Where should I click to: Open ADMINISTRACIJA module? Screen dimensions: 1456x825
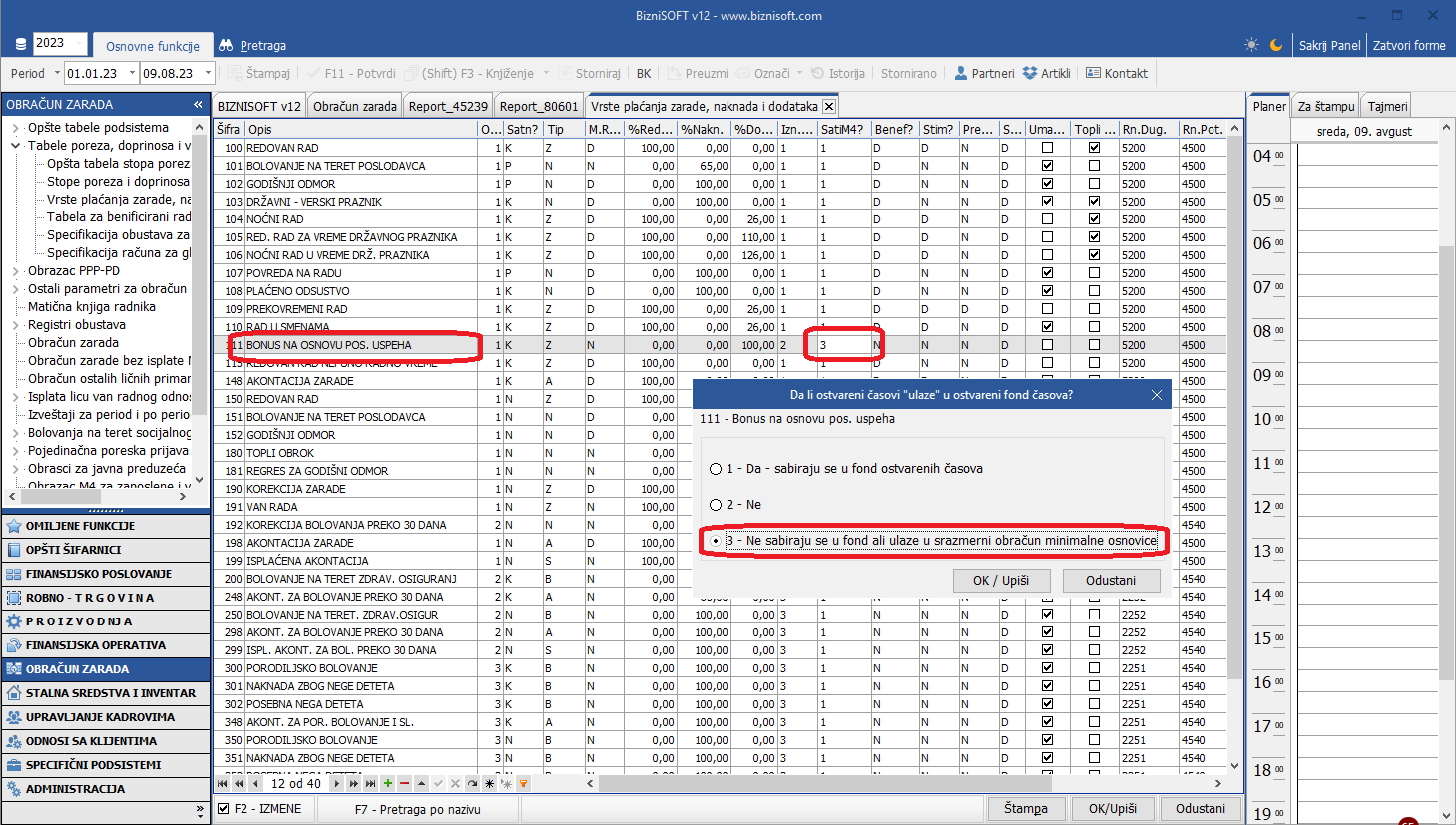click(105, 789)
